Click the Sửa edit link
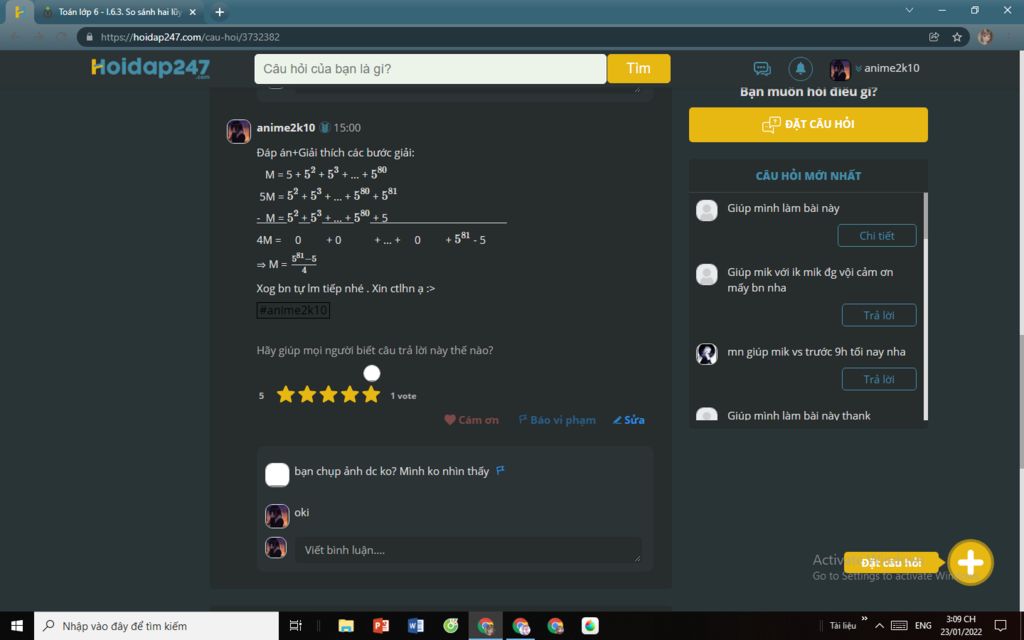The width and height of the screenshot is (1024, 640). pos(628,420)
